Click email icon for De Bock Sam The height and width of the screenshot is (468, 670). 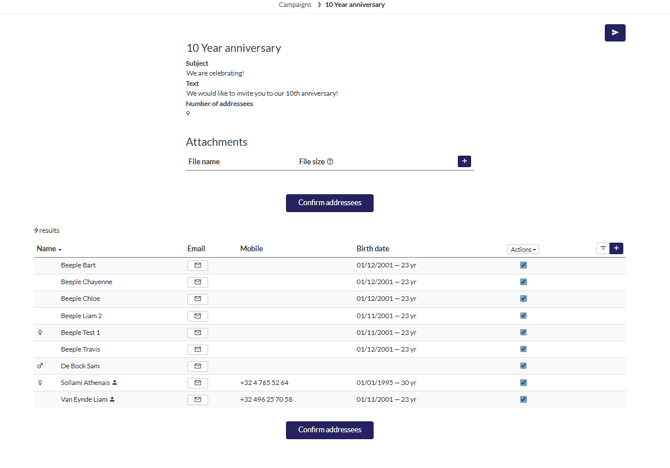tap(197, 366)
